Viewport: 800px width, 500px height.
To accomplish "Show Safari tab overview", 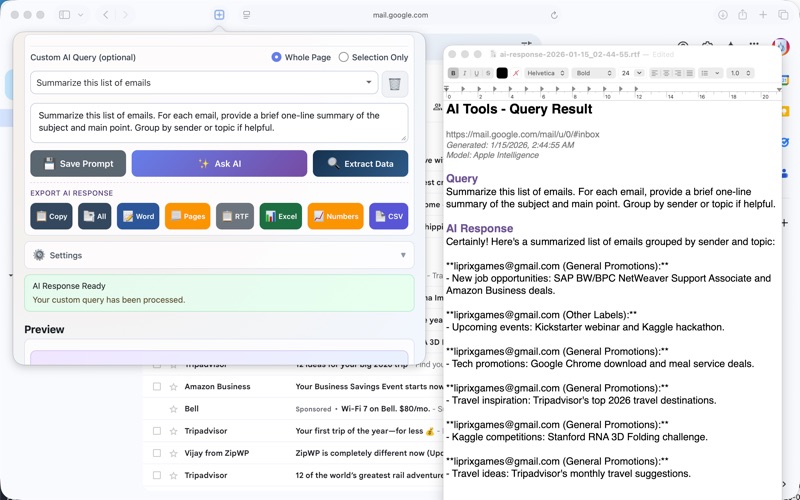I will (783, 15).
